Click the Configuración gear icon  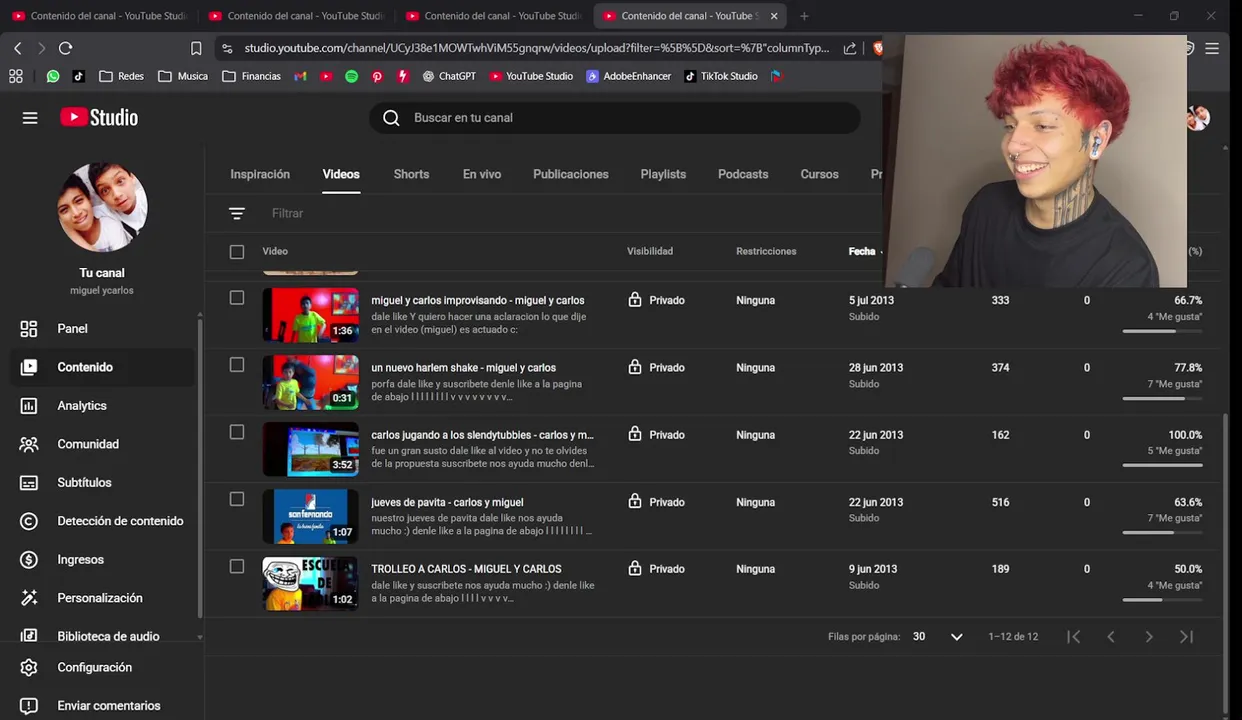point(29,667)
